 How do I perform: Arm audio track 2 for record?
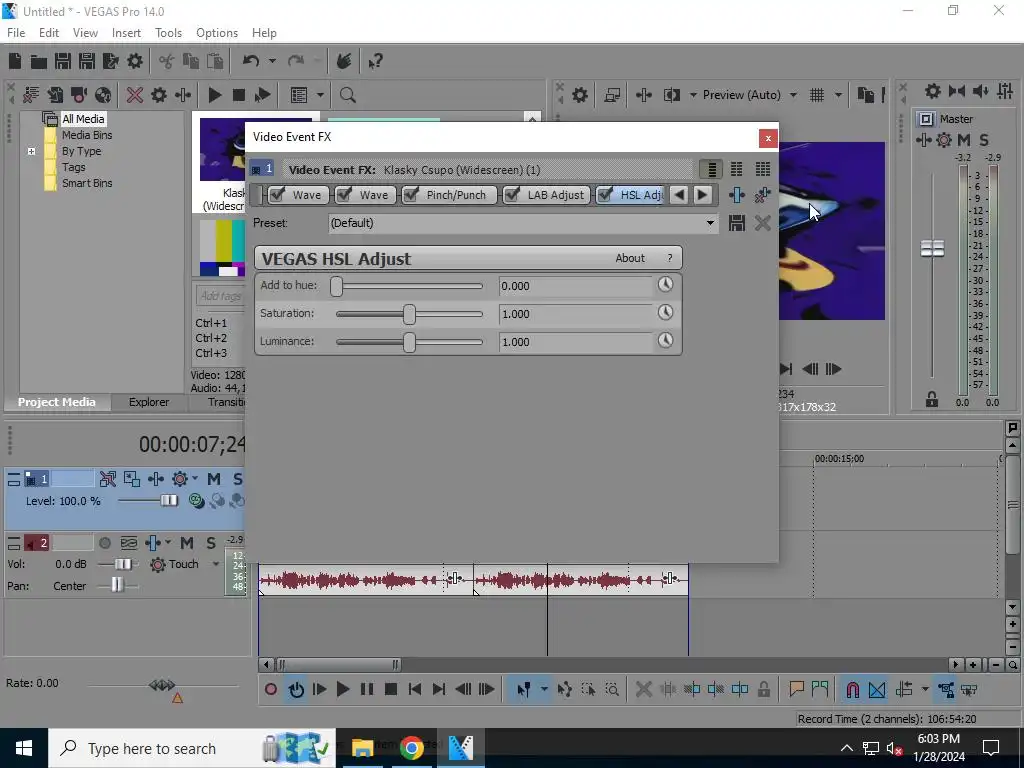(104, 543)
